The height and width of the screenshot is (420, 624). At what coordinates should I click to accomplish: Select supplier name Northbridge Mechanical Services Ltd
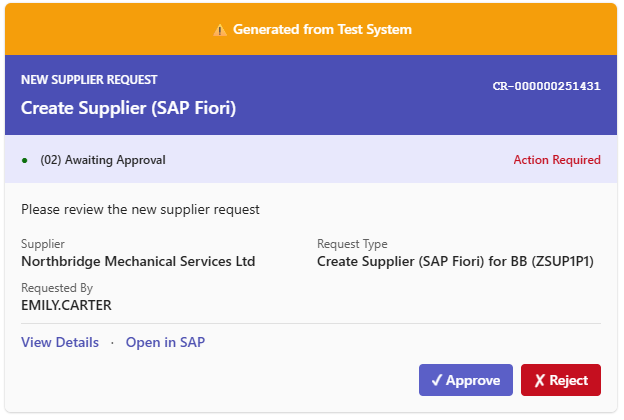[138, 261]
